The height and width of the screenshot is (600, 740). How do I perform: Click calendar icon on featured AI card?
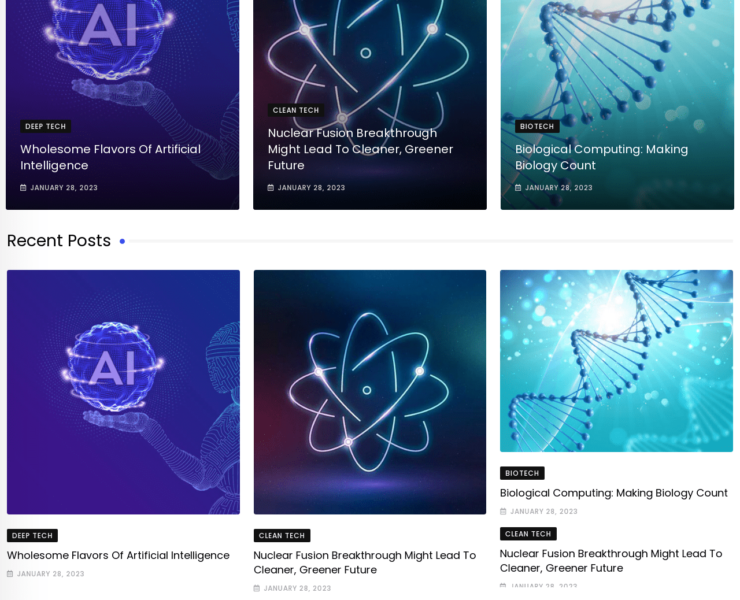24,188
